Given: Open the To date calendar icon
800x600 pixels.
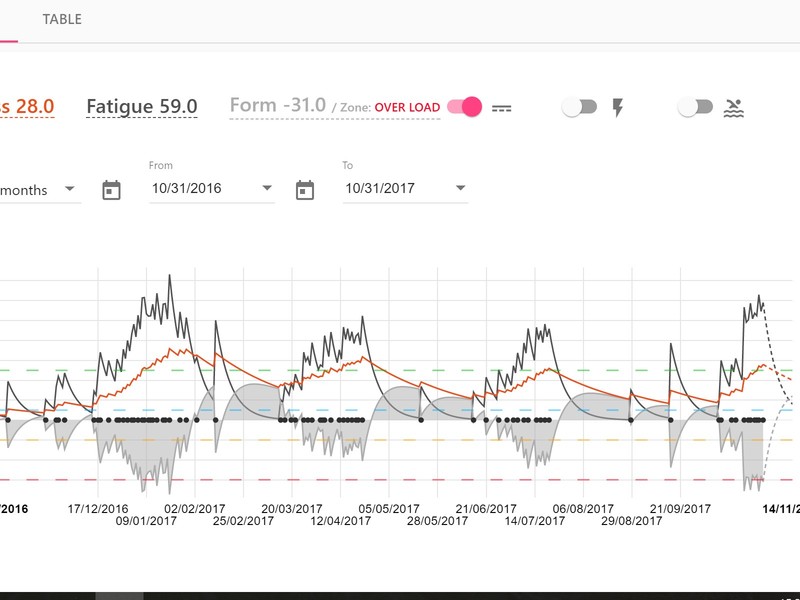Looking at the screenshot, I should tap(305, 190).
